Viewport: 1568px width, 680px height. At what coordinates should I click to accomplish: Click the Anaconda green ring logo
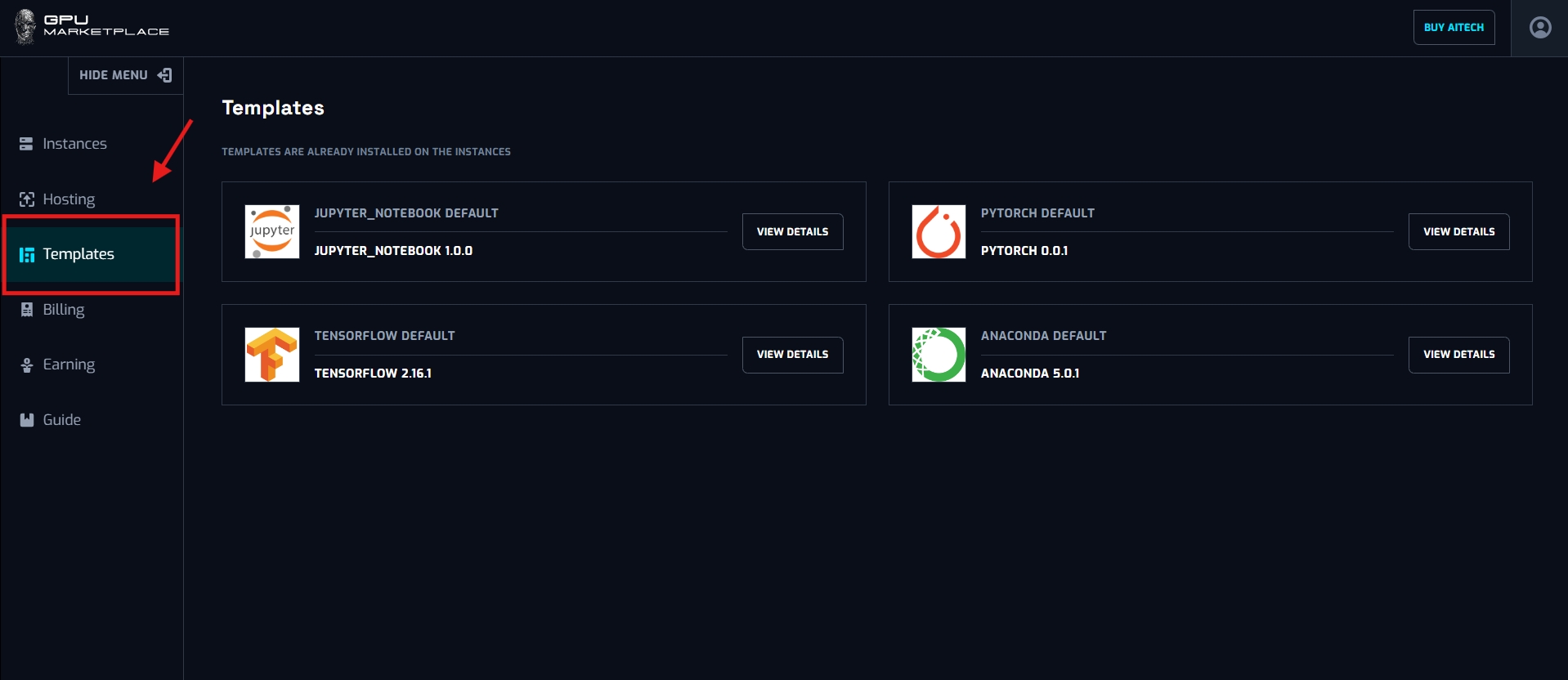939,355
